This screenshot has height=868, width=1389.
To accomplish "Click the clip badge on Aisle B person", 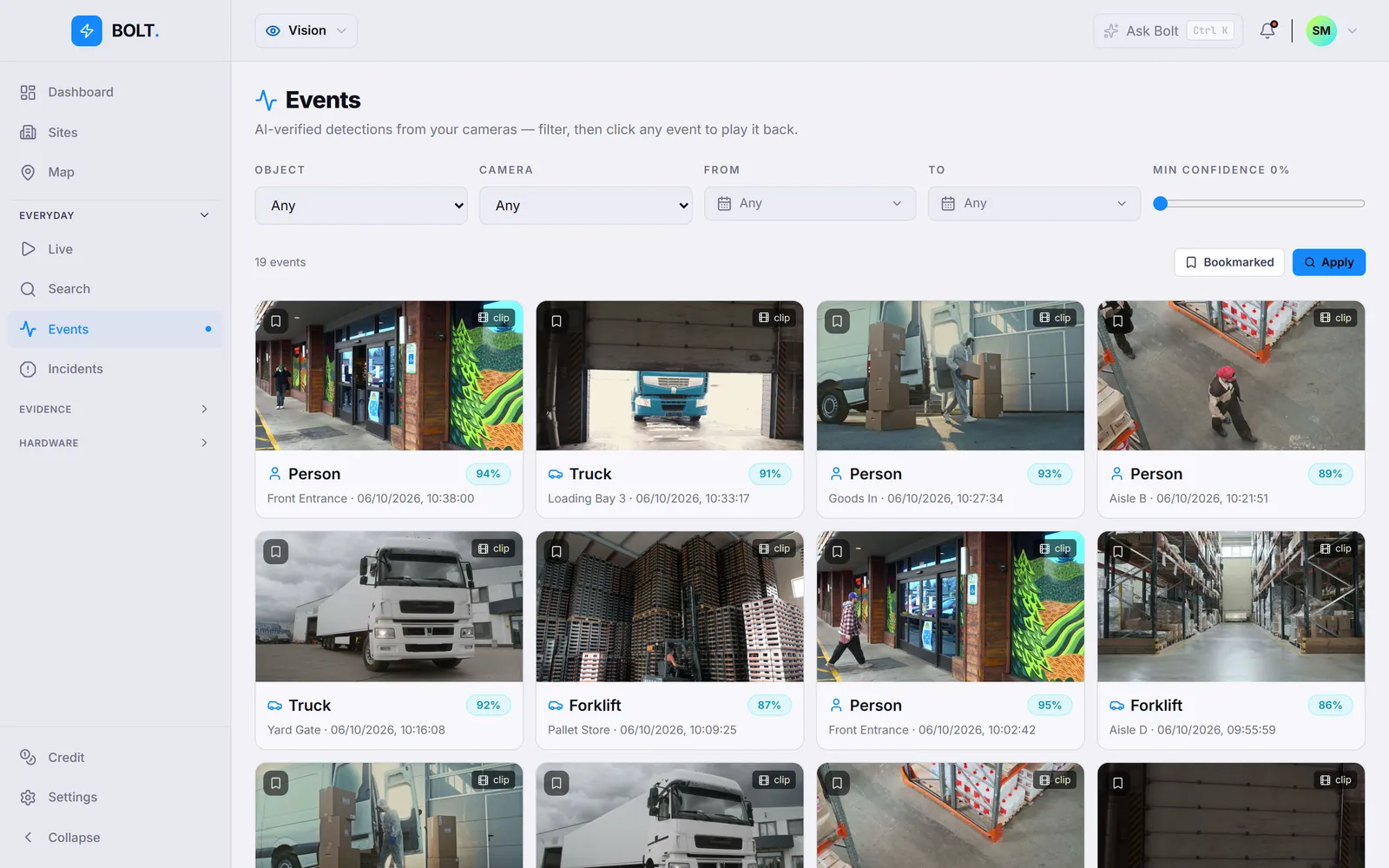I will [1335, 318].
